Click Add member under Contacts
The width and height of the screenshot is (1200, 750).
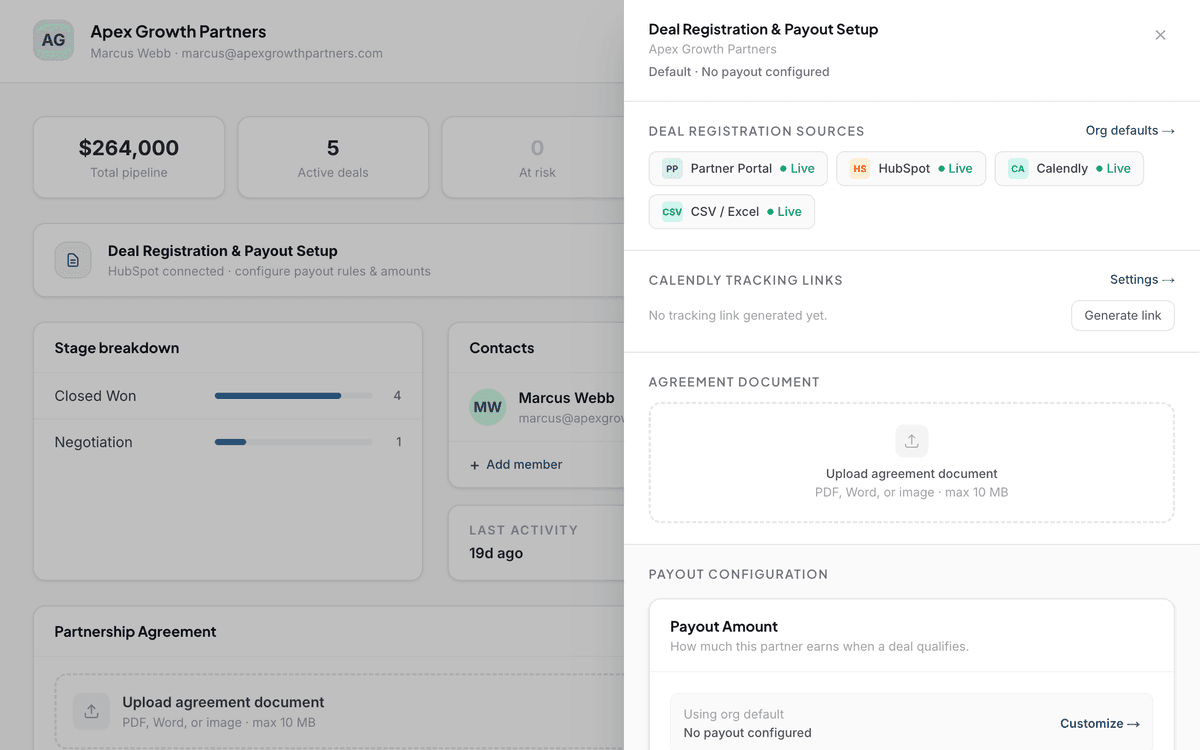(516, 464)
